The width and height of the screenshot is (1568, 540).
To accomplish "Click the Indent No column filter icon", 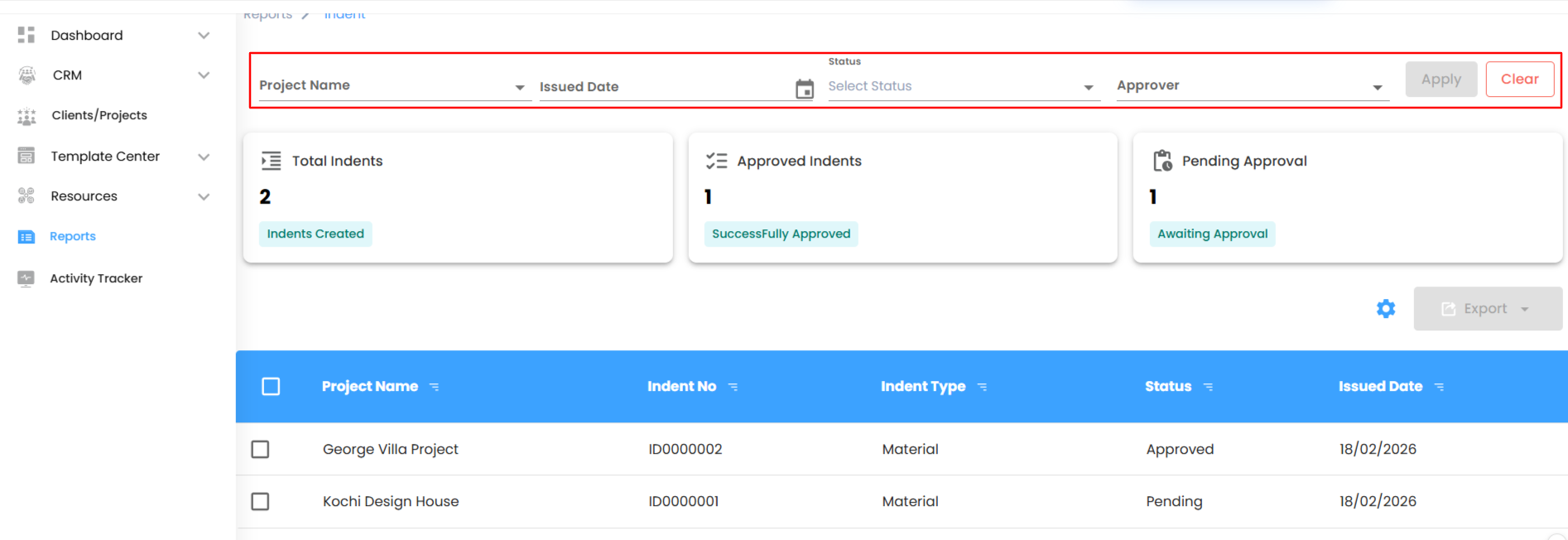I will tap(733, 387).
